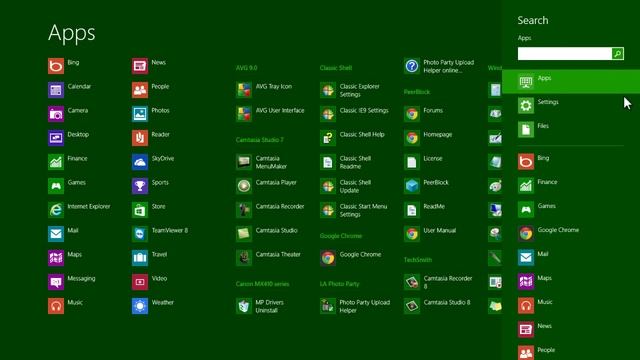This screenshot has height=360, width=640.
Task: Click the "Classic Shell Readme" entry
Action: point(346,162)
